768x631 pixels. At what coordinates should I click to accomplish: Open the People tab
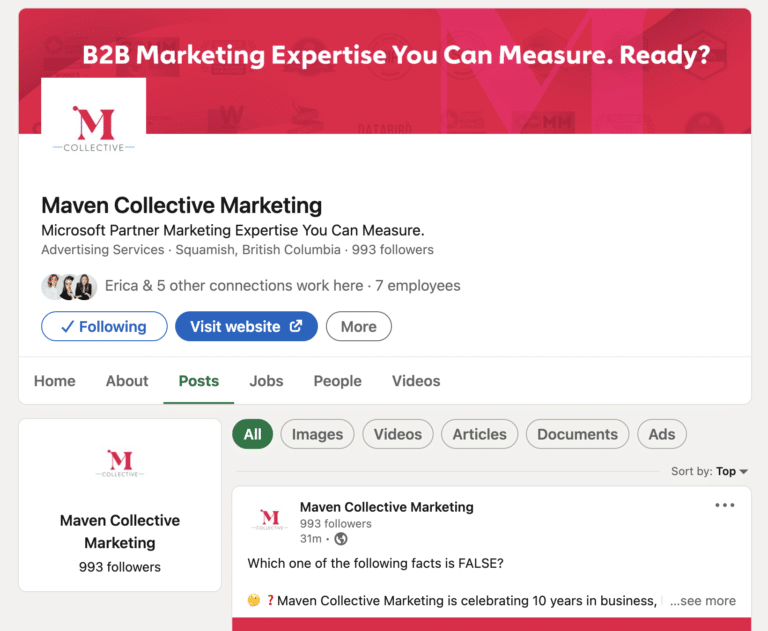(x=337, y=381)
